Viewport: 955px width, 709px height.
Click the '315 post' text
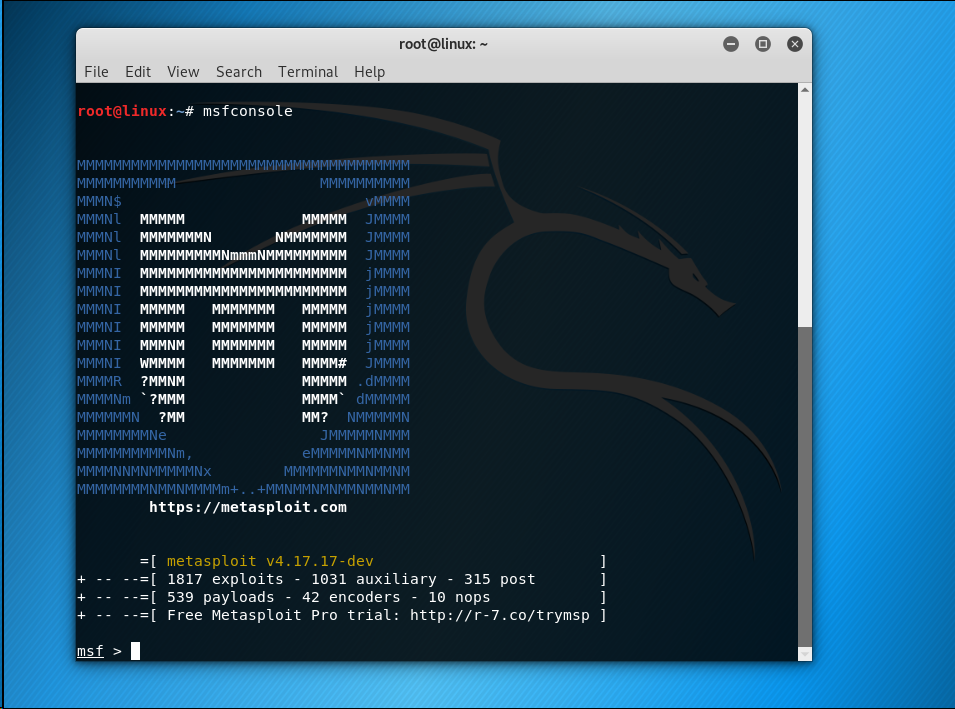(x=499, y=579)
